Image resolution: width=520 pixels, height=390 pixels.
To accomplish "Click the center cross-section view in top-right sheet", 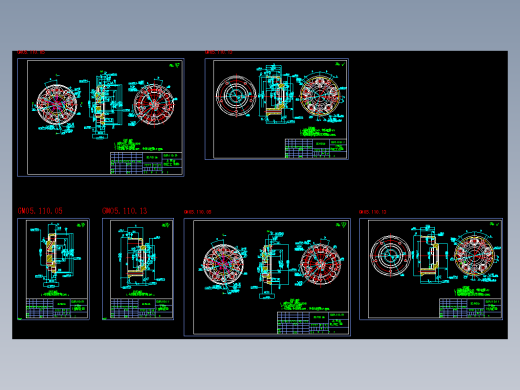I will tap(277, 95).
